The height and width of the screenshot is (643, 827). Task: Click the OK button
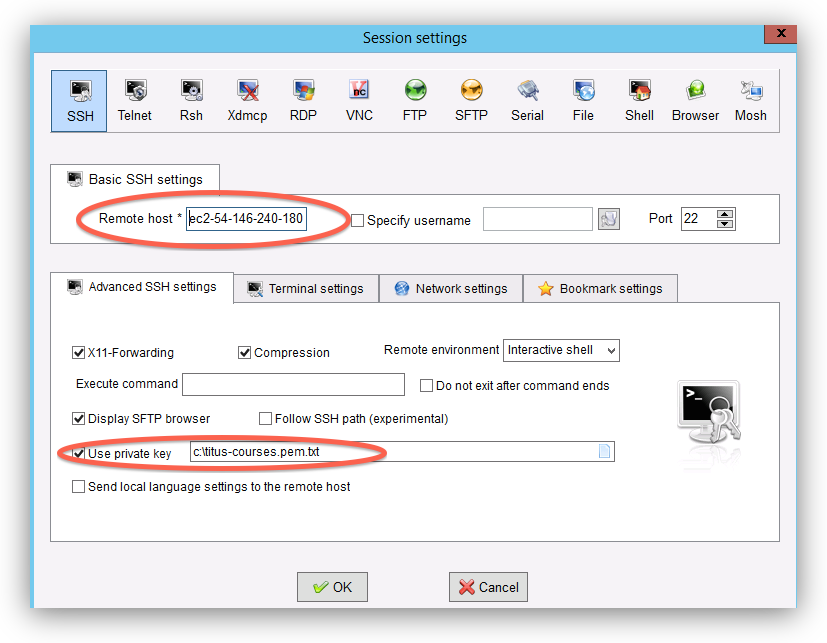(332, 587)
